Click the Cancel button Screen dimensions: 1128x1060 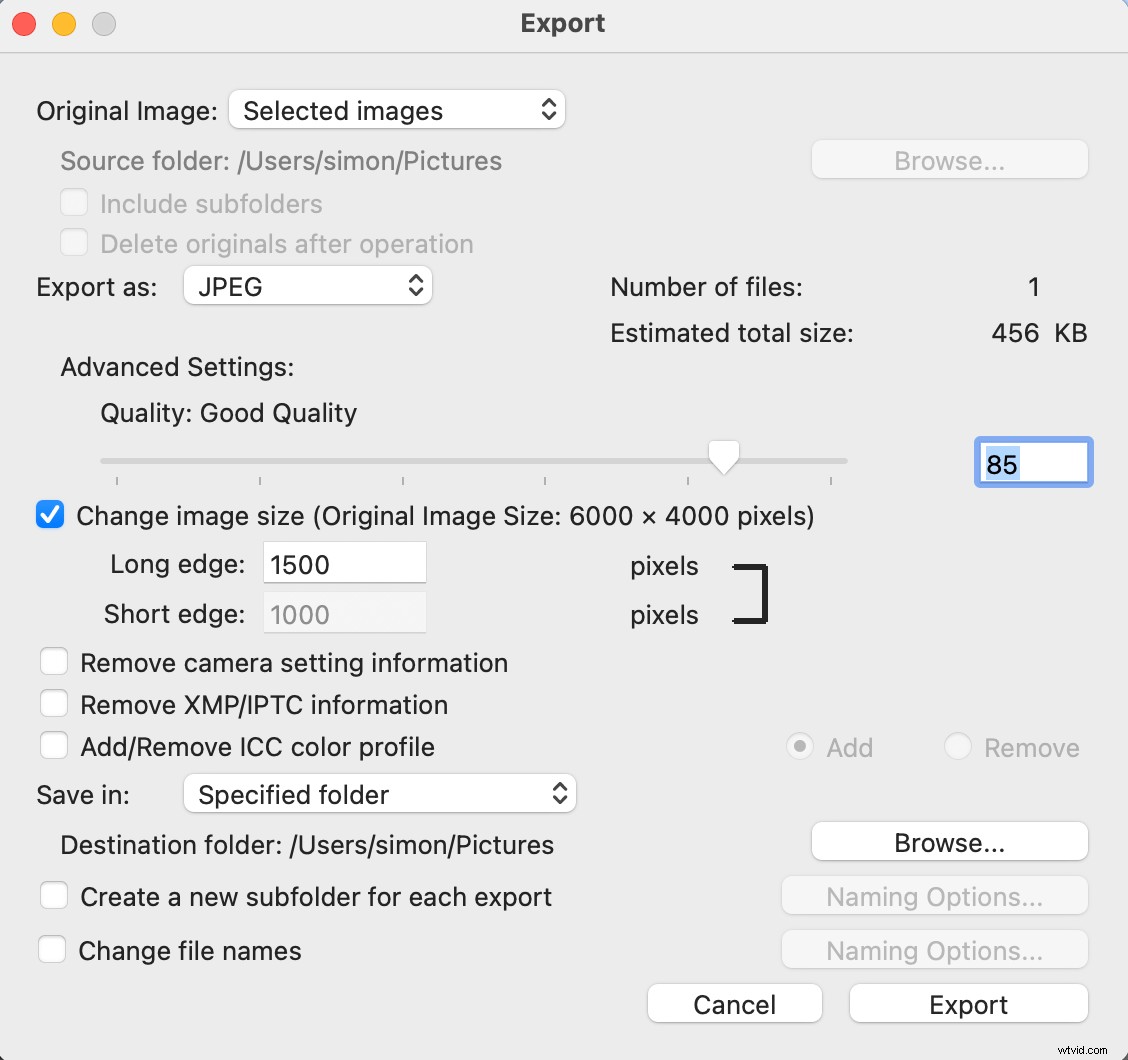[734, 1003]
